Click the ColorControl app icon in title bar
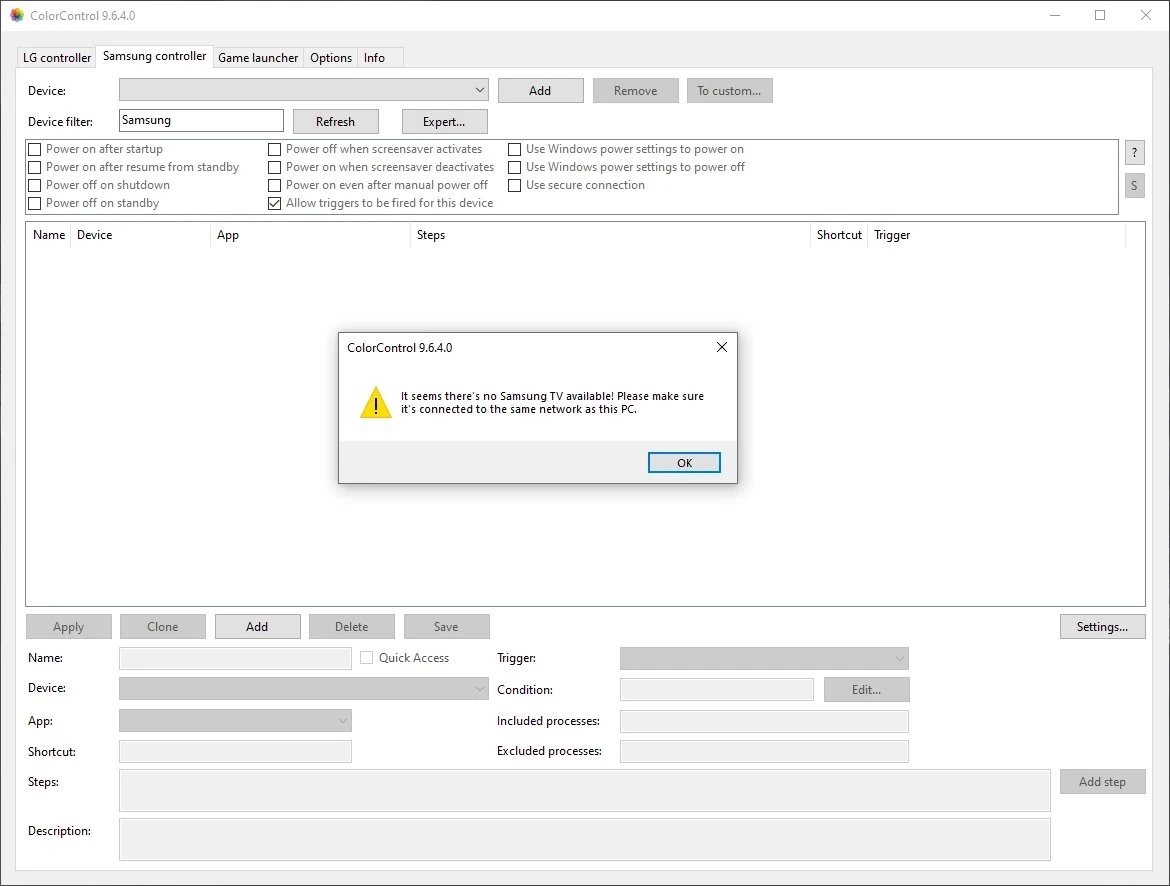The width and height of the screenshot is (1170, 886). coord(16,15)
